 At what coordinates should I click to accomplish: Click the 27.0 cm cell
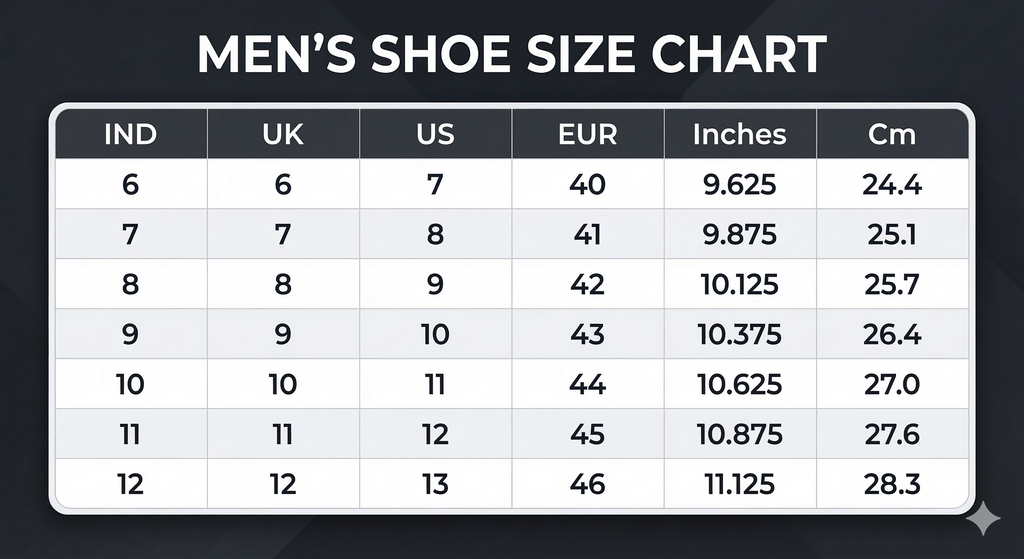pos(892,385)
